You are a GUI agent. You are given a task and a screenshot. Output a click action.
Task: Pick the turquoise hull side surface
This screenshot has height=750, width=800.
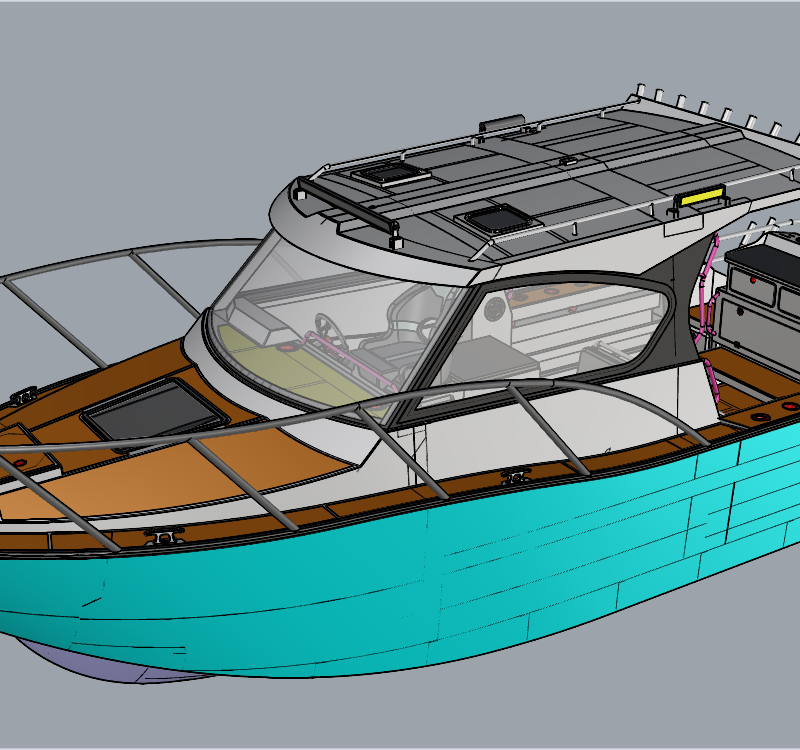click(x=398, y=577)
